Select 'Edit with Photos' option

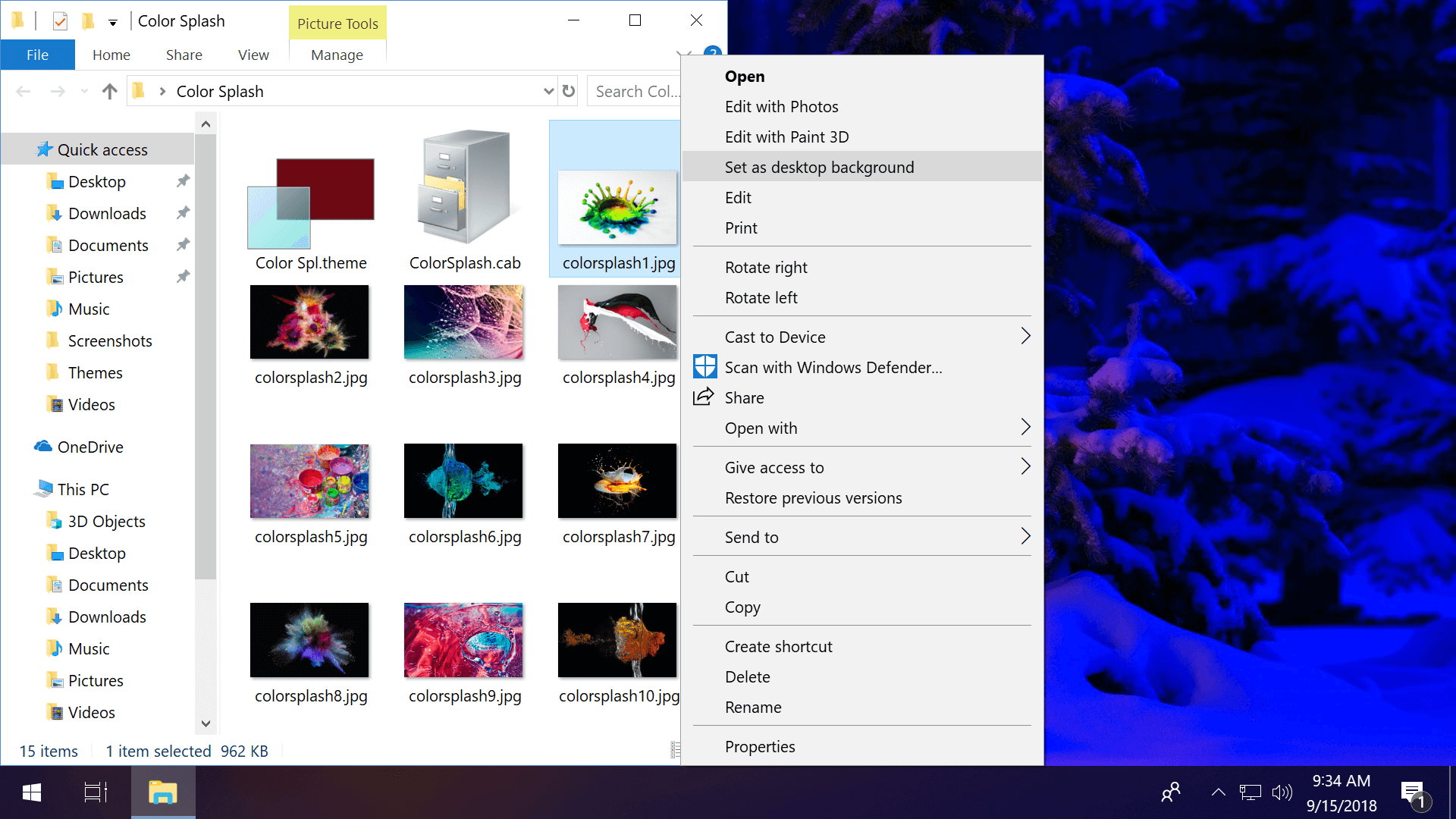click(781, 106)
